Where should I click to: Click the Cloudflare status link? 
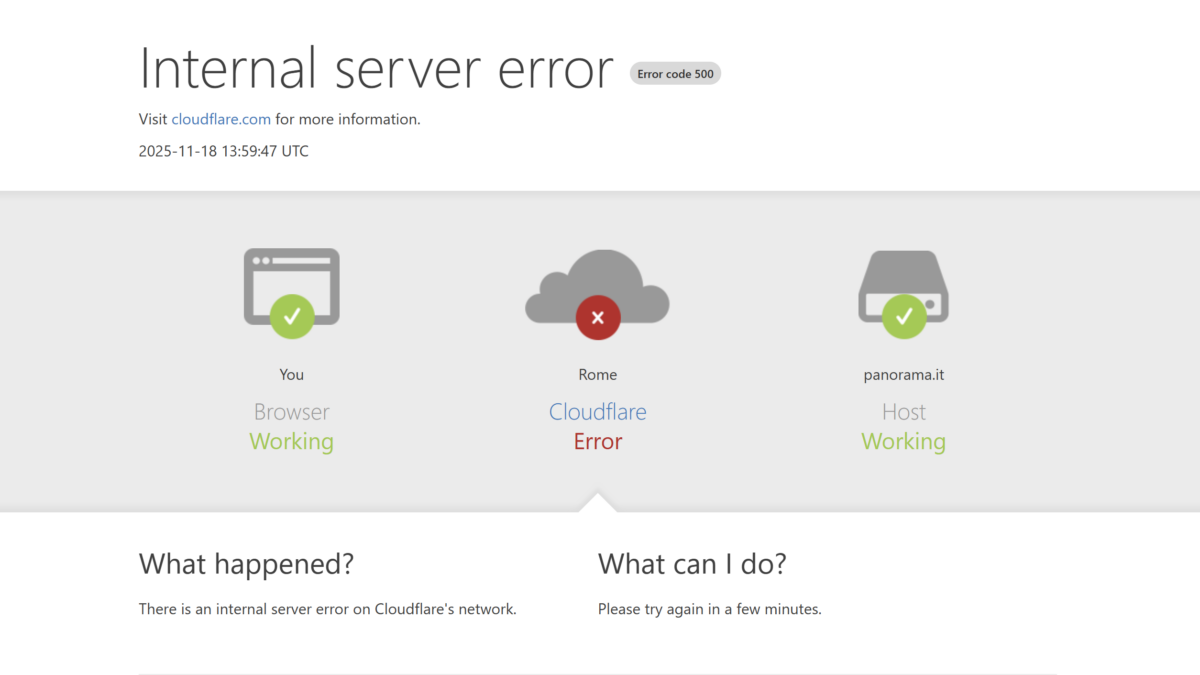click(597, 411)
